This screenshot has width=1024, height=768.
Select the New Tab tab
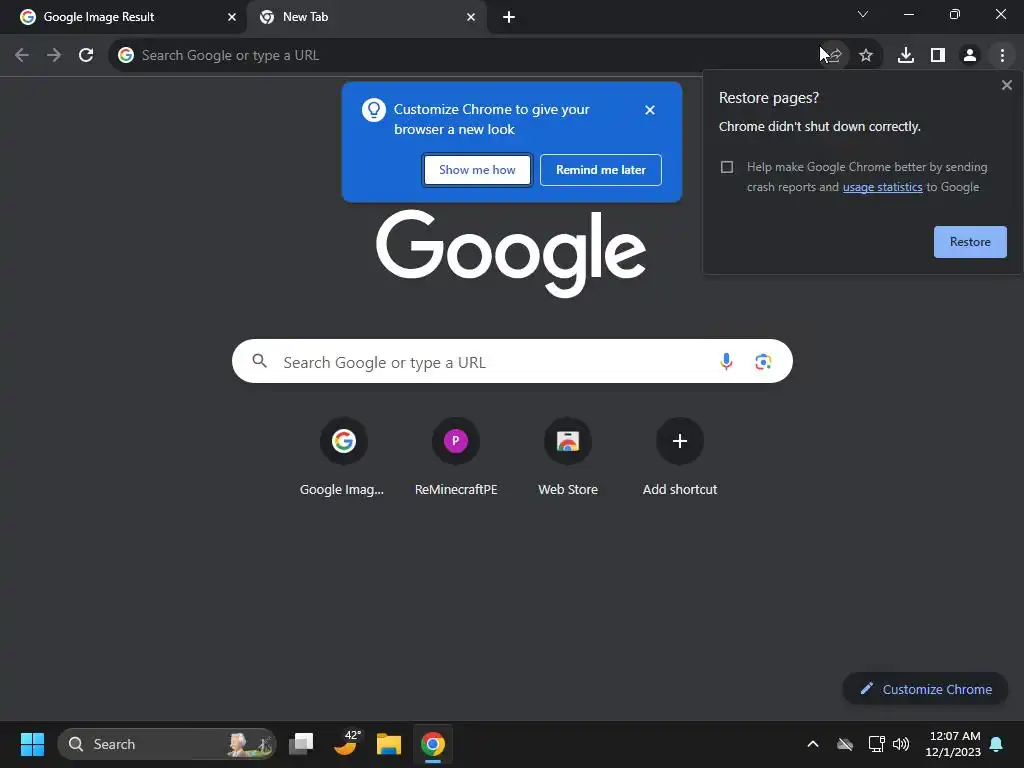point(367,17)
